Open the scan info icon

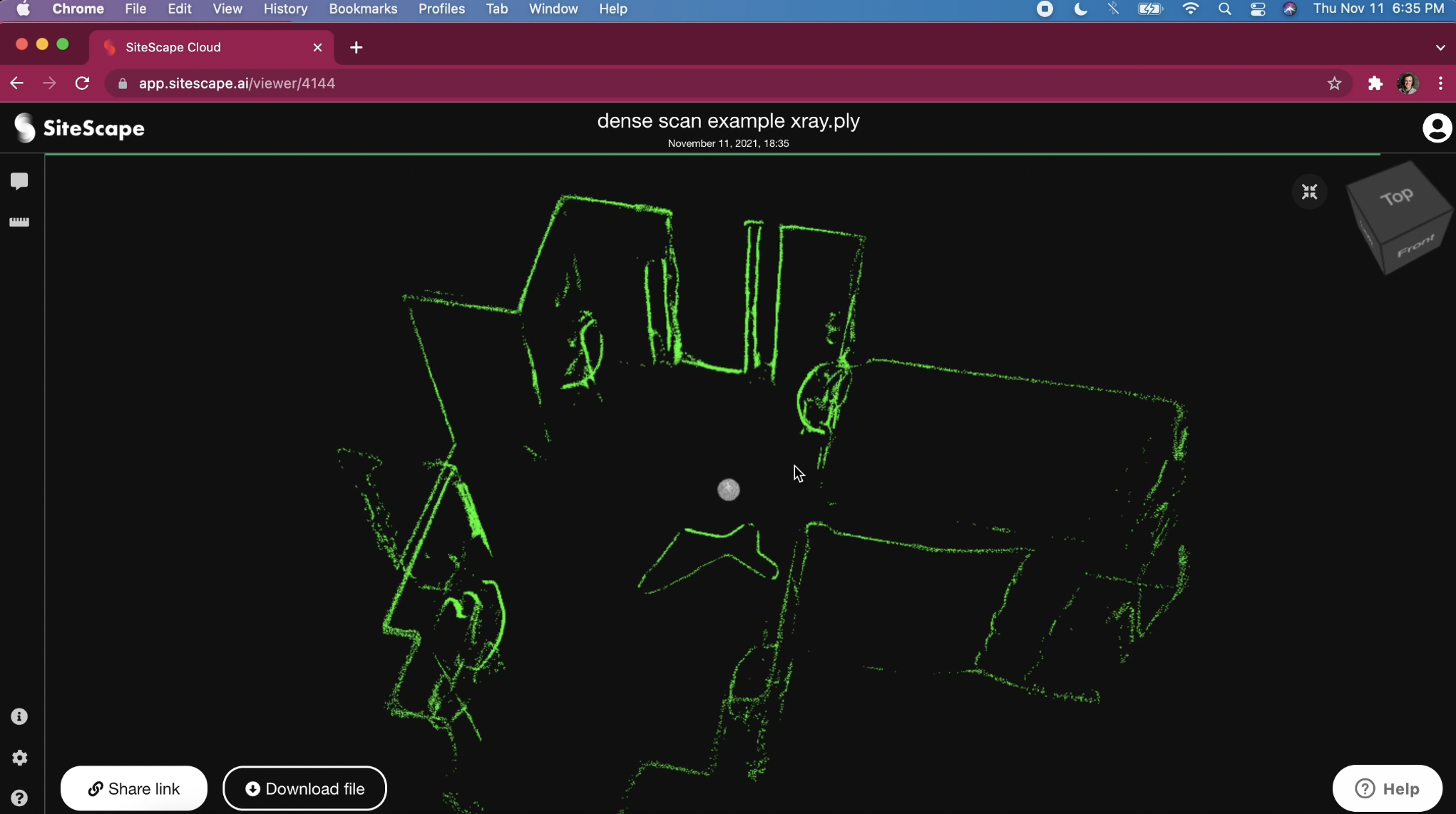tap(19, 716)
